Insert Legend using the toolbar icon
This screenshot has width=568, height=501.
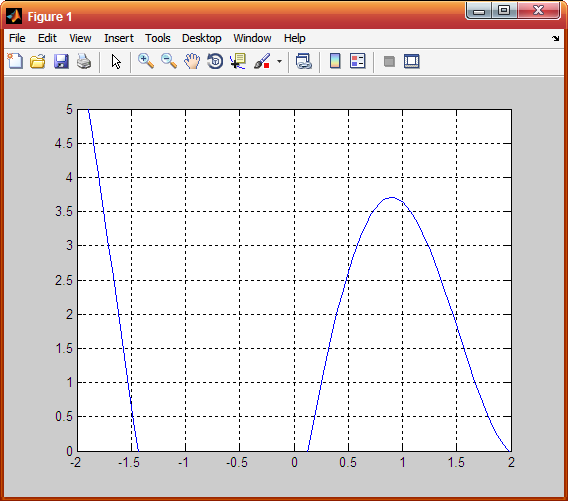(x=358, y=61)
